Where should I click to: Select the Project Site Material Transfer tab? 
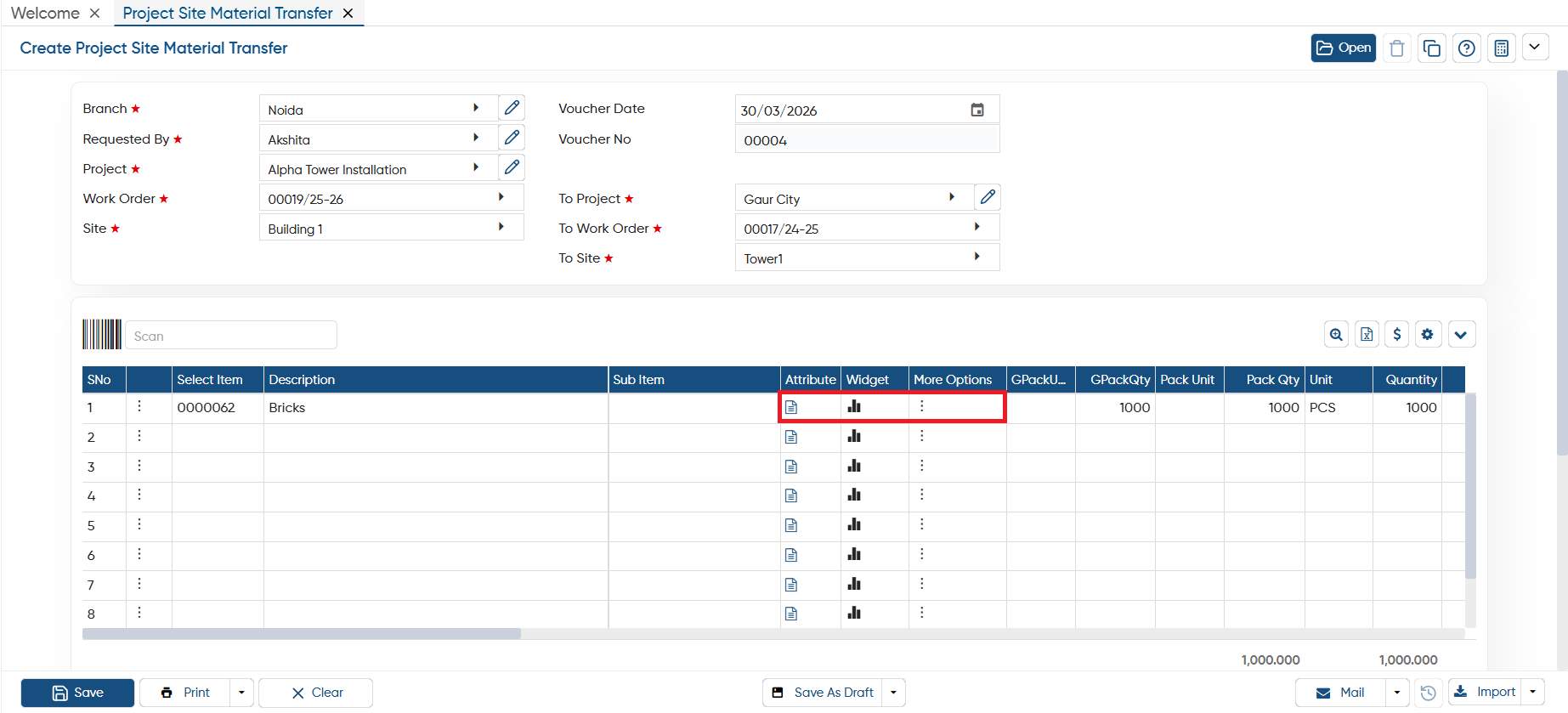[228, 13]
